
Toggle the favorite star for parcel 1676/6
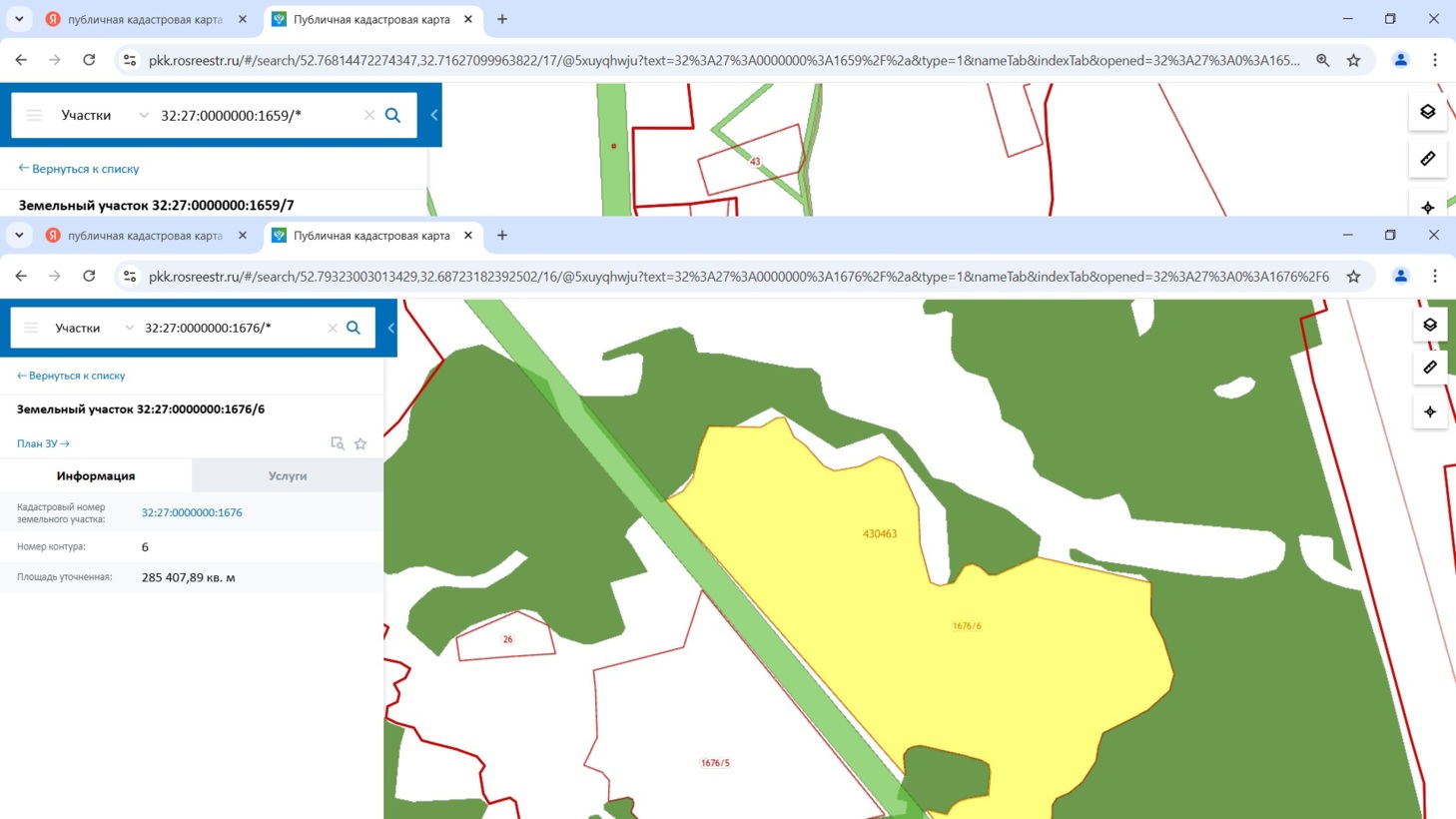click(x=361, y=443)
